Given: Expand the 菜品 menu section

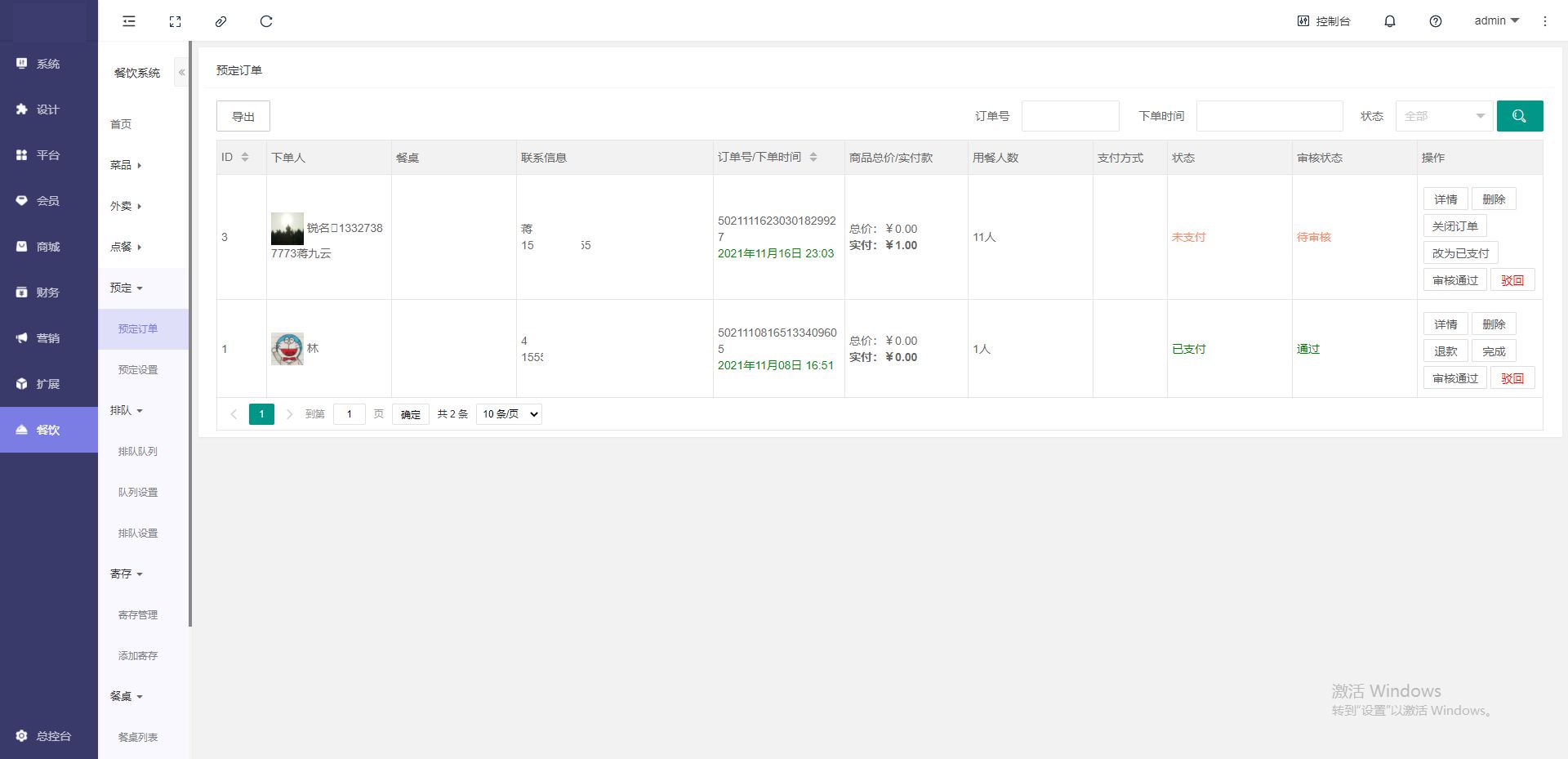Looking at the screenshot, I should coord(126,165).
